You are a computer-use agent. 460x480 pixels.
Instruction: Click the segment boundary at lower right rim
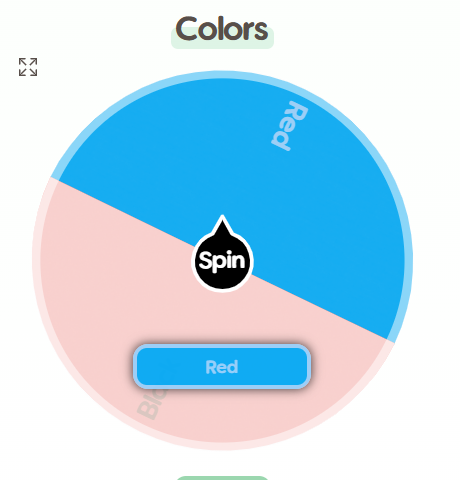pos(390,341)
